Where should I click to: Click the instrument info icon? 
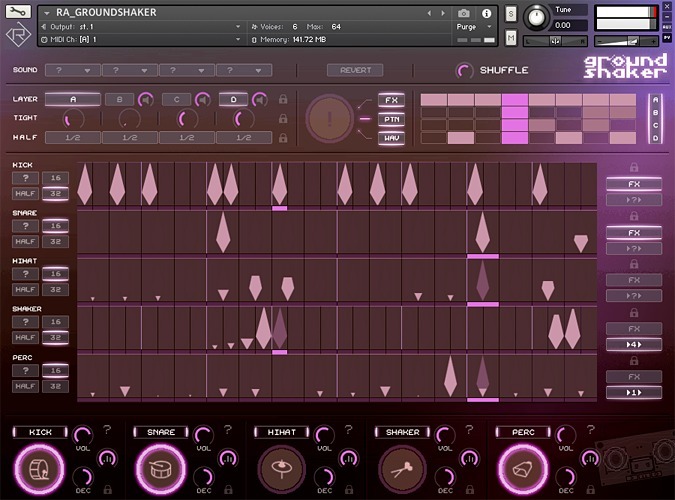[487, 13]
